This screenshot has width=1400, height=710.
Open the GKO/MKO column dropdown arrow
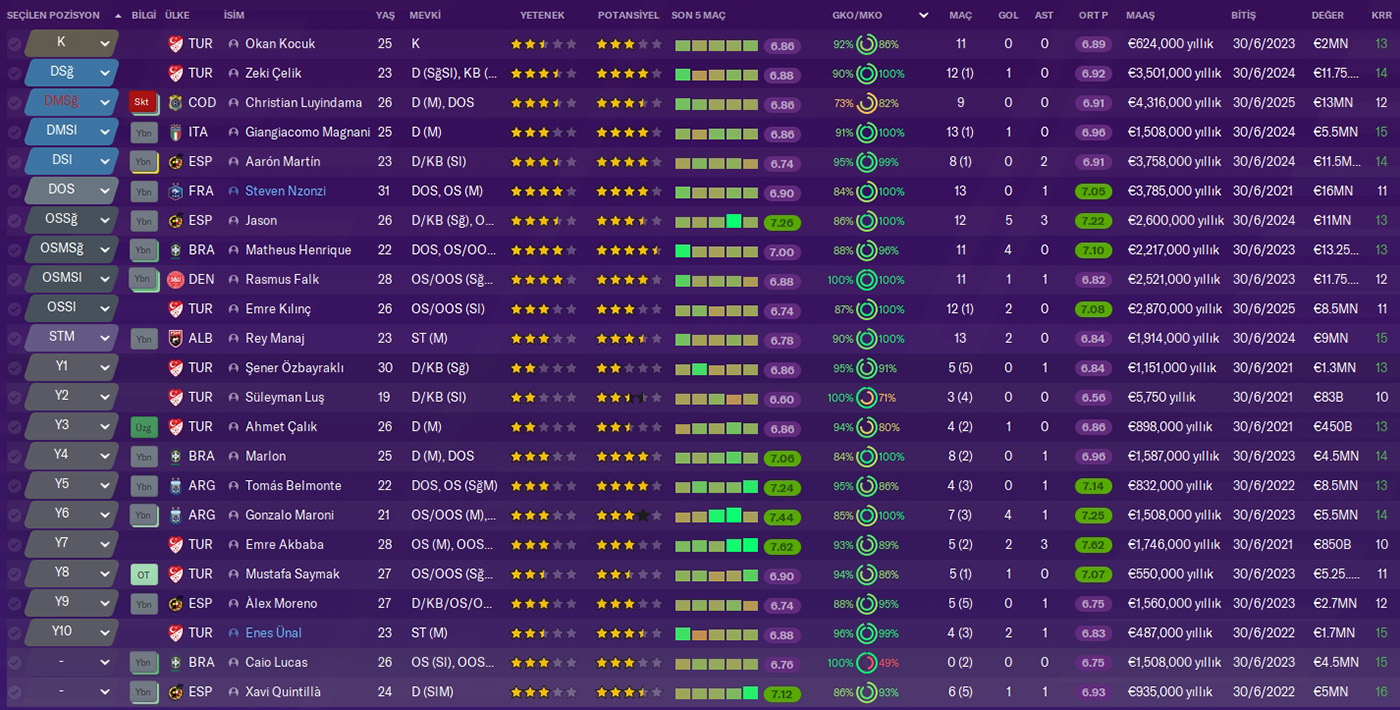point(924,15)
